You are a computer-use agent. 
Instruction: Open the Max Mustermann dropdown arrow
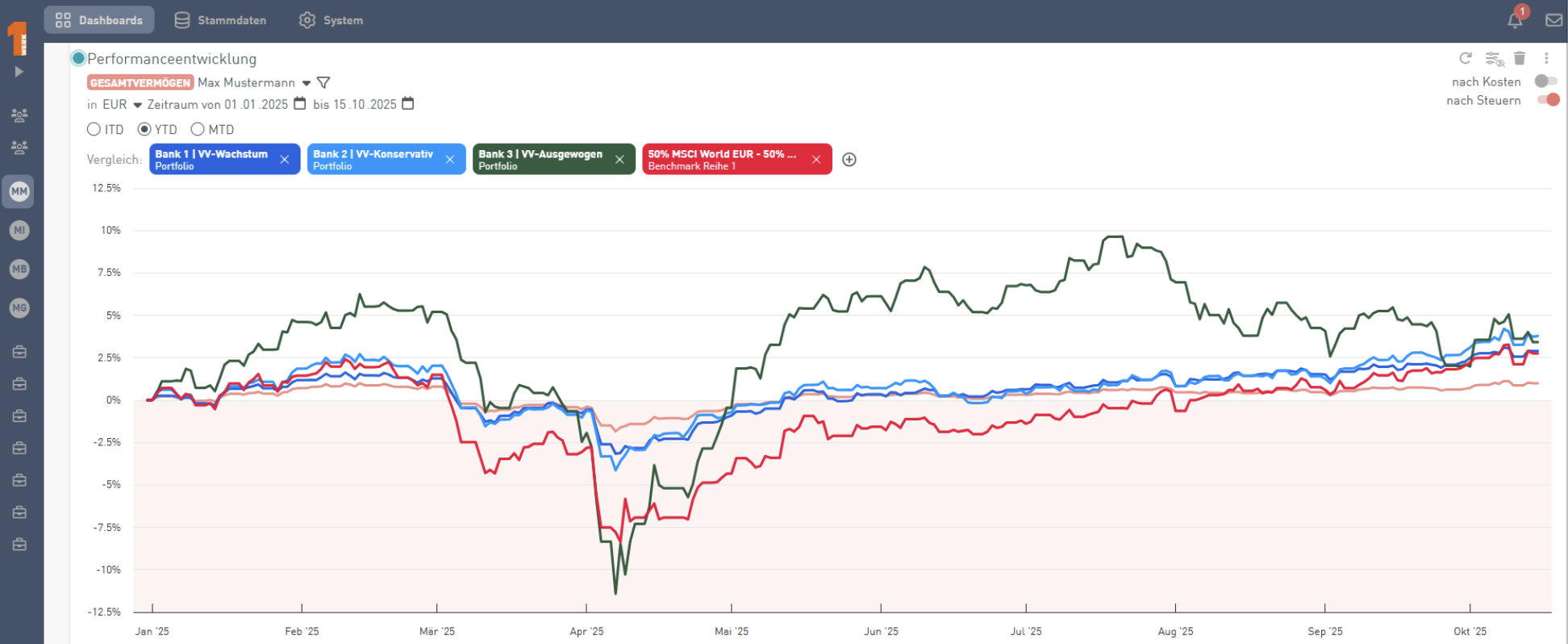click(x=307, y=83)
